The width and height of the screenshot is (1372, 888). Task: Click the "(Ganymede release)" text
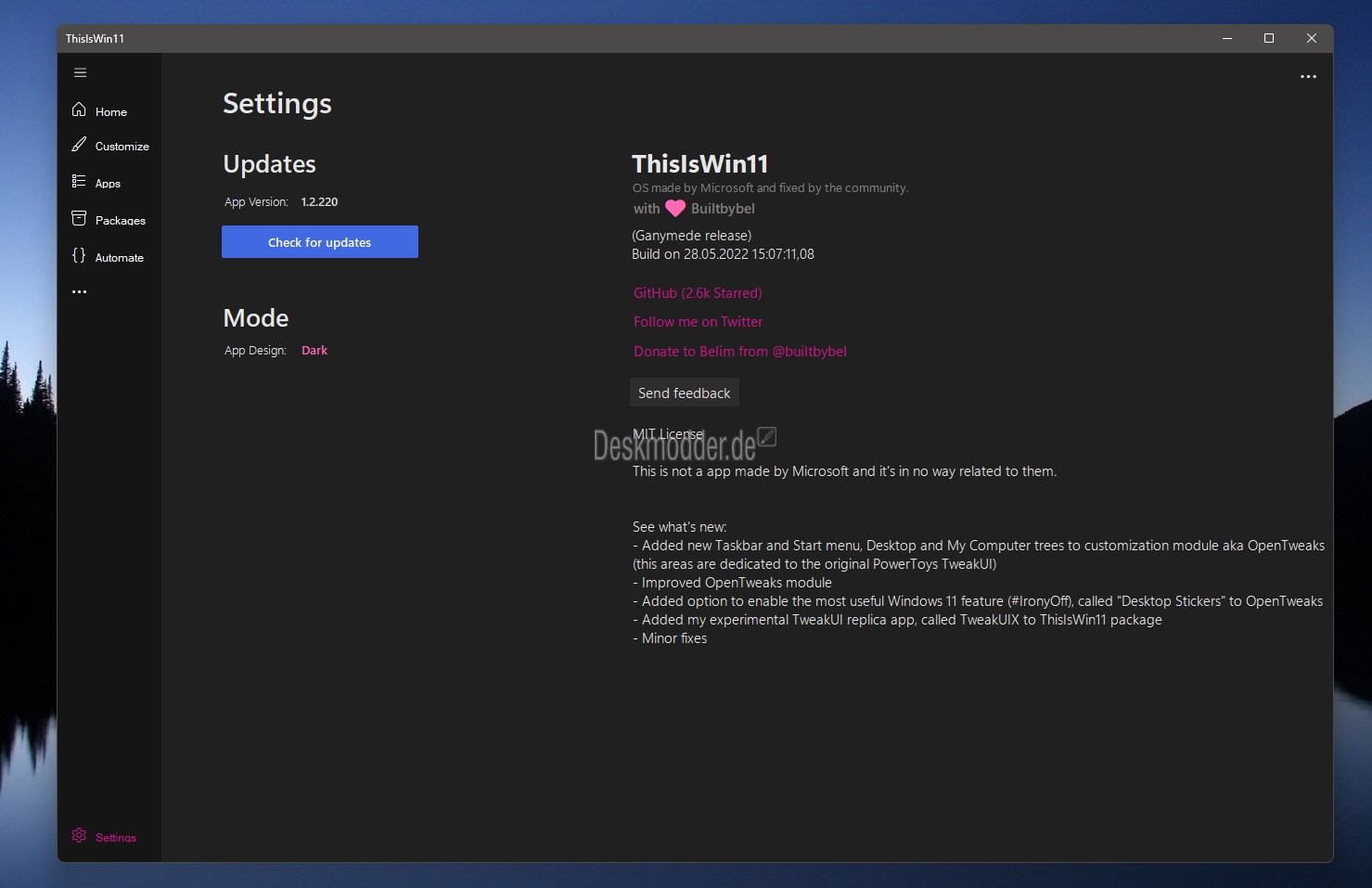click(x=692, y=236)
